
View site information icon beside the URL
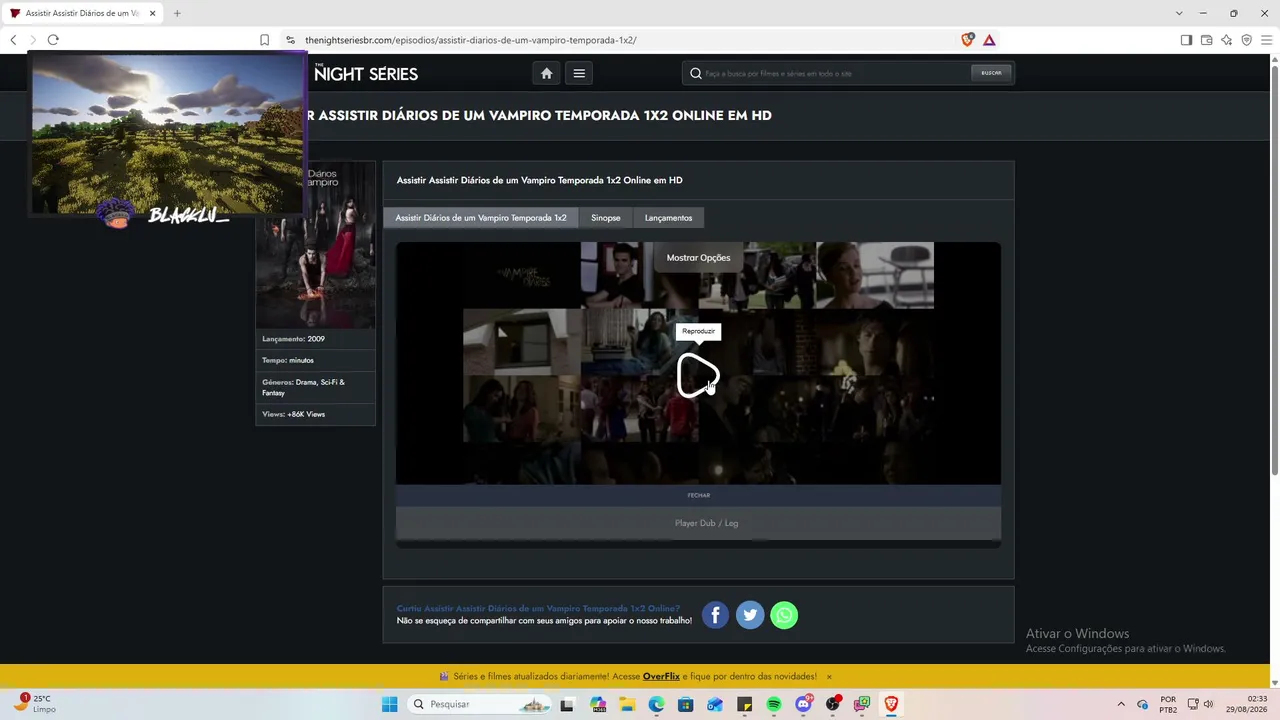290,40
